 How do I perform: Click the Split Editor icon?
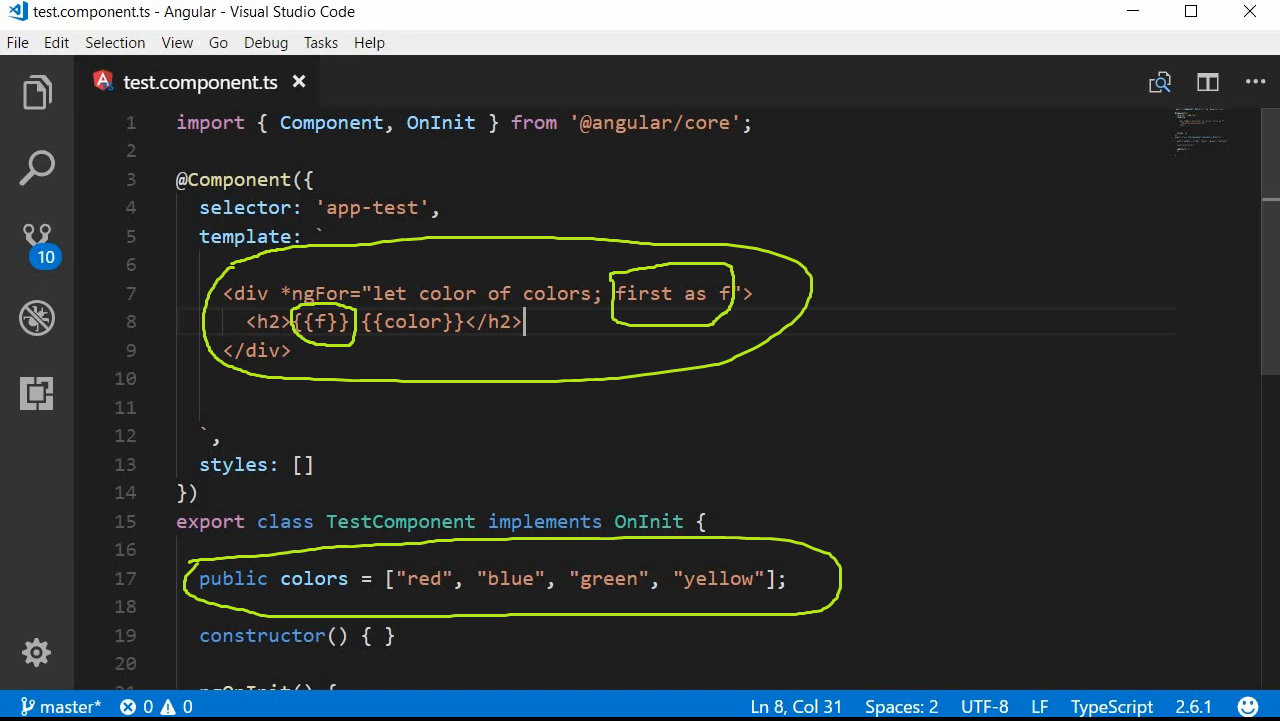point(1207,82)
